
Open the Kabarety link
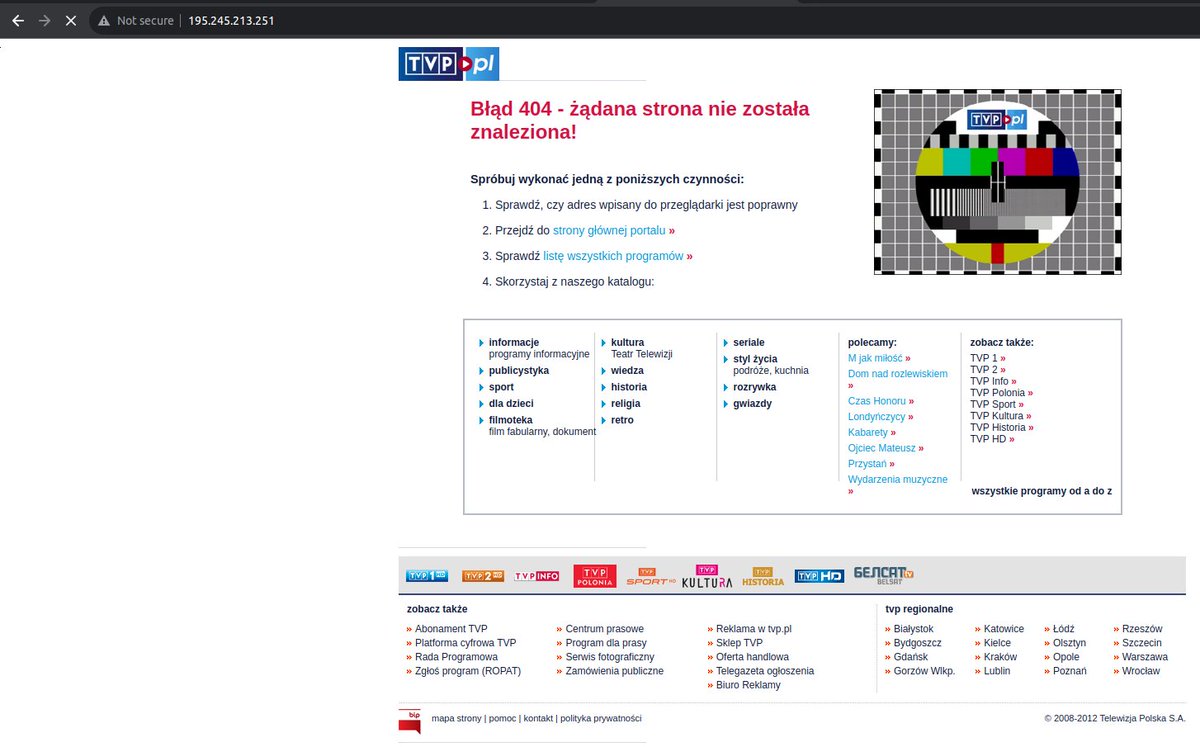[868, 432]
